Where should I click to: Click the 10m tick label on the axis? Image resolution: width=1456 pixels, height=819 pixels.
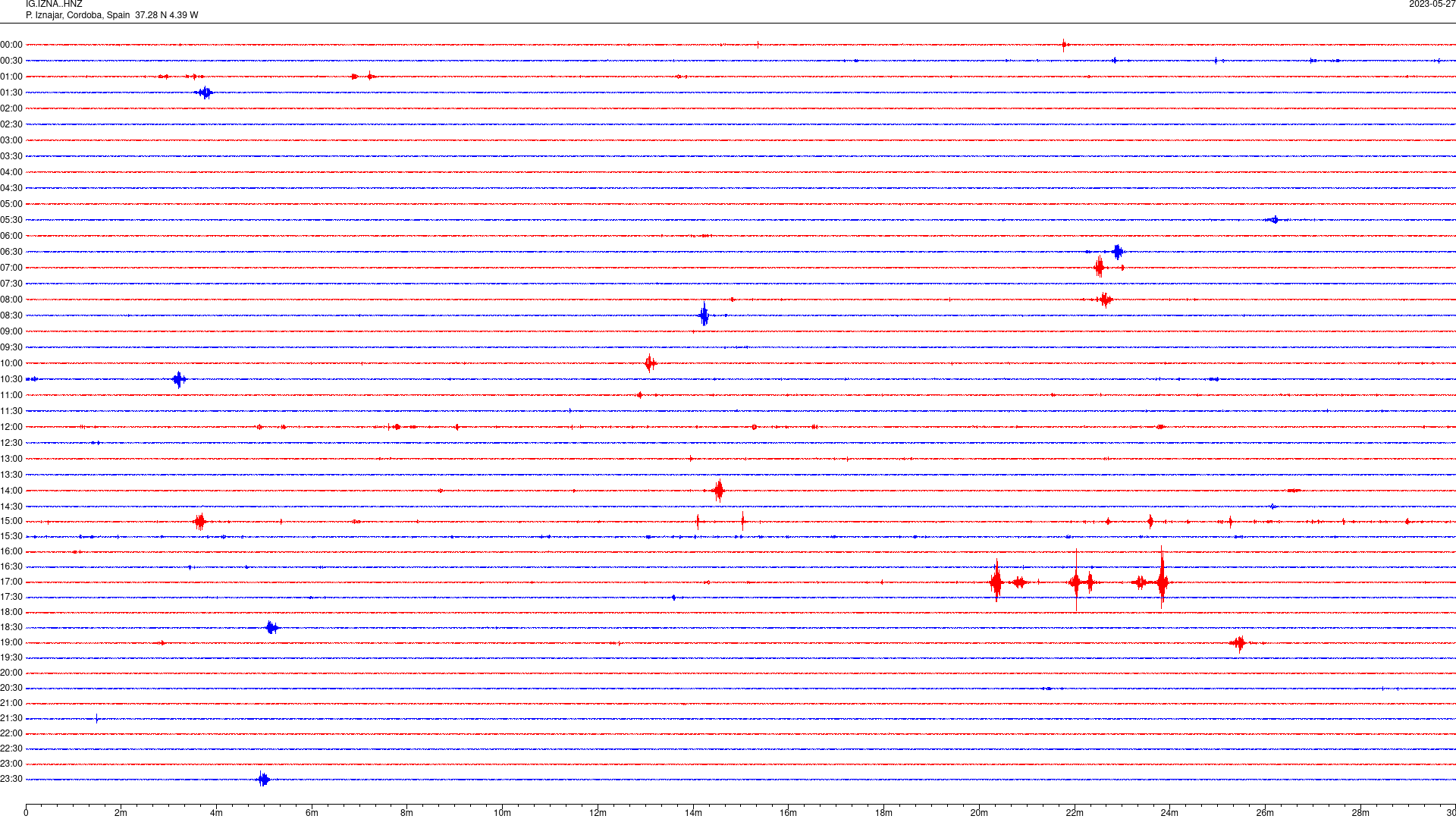[502, 813]
